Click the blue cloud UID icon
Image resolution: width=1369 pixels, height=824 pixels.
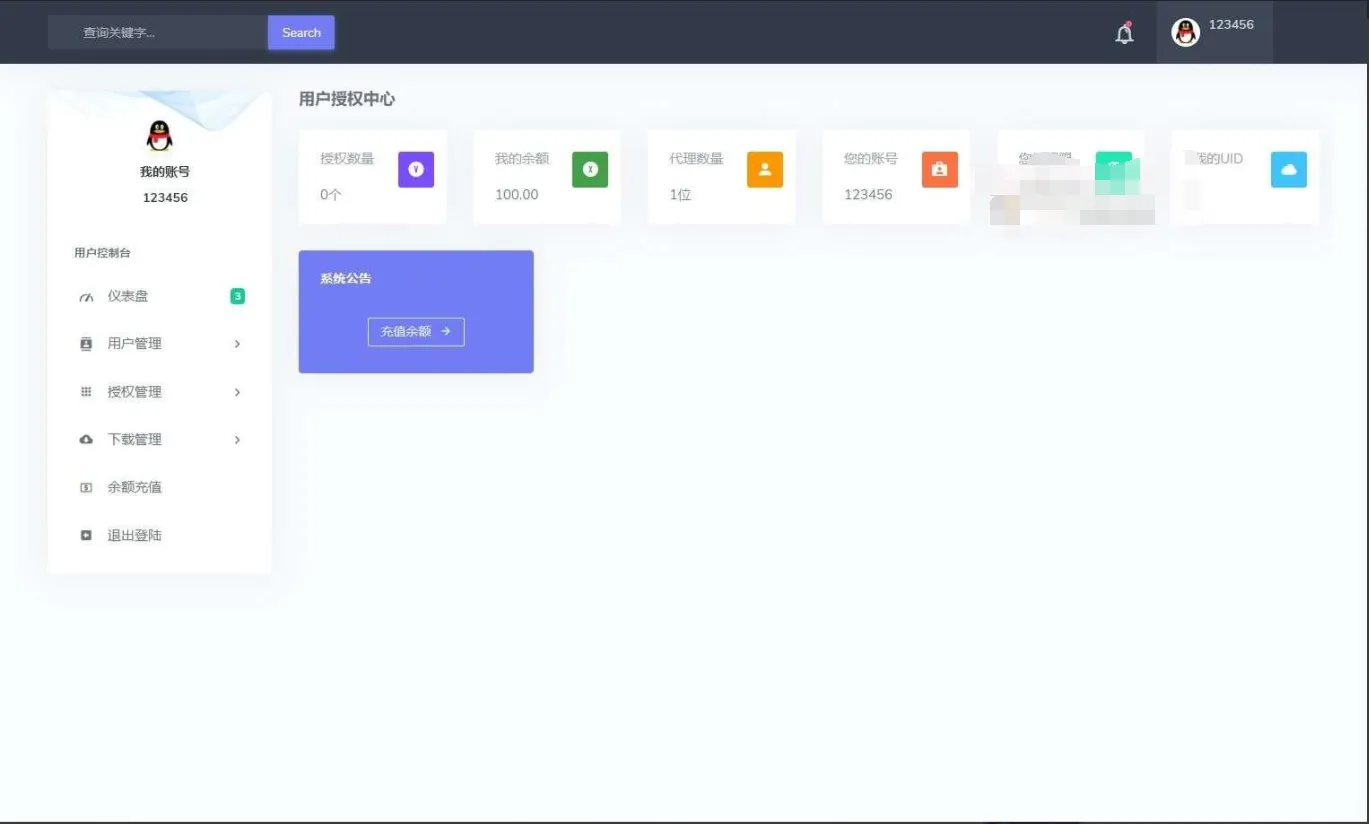tap(1289, 170)
